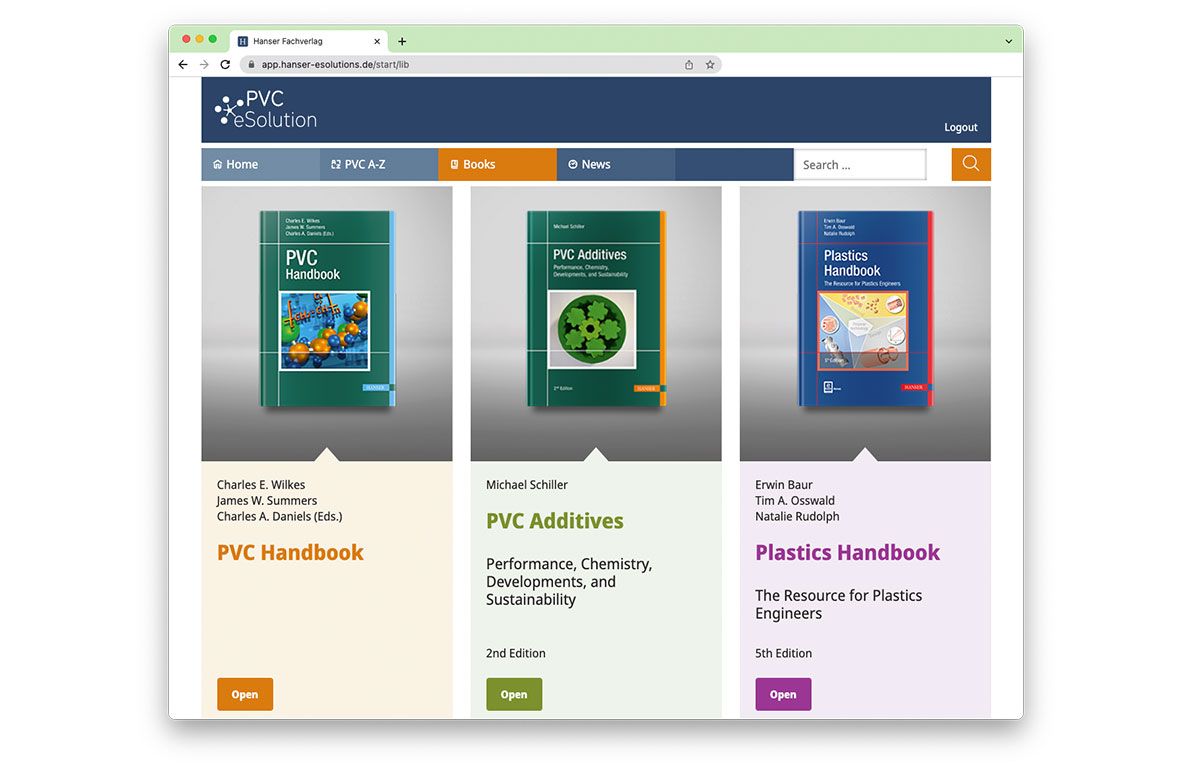1192x768 pixels.
Task: Click the orange PVC Handbook title
Action: click(290, 552)
